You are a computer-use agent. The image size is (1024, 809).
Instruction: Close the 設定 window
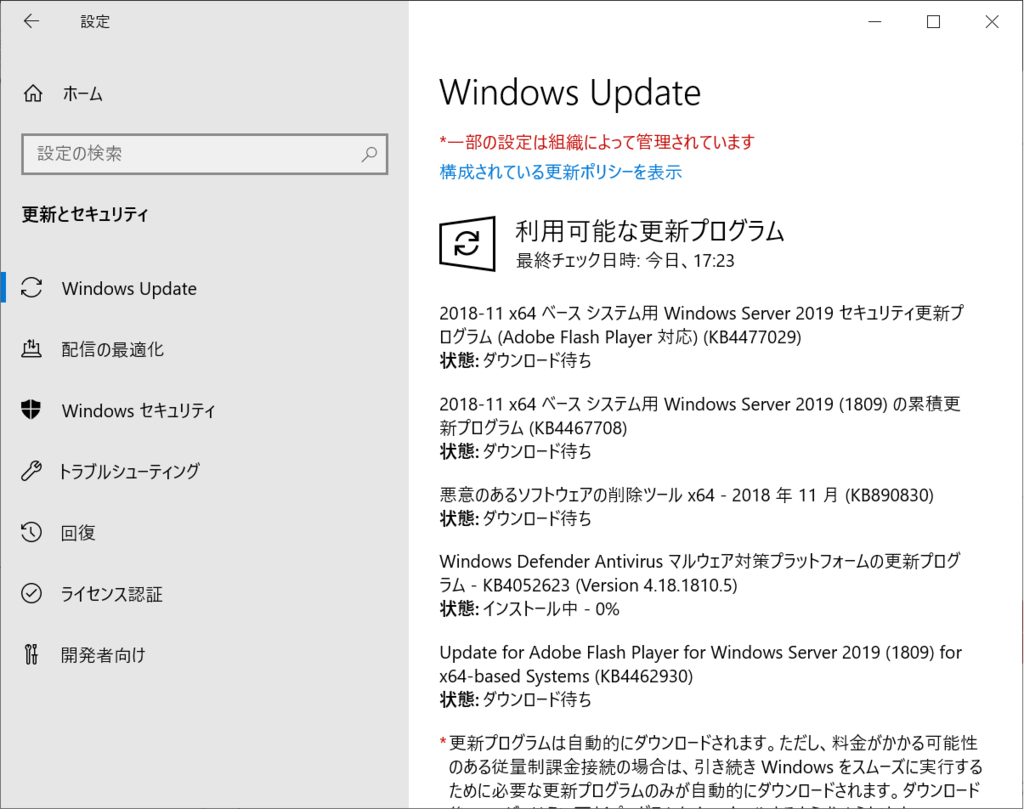click(992, 22)
